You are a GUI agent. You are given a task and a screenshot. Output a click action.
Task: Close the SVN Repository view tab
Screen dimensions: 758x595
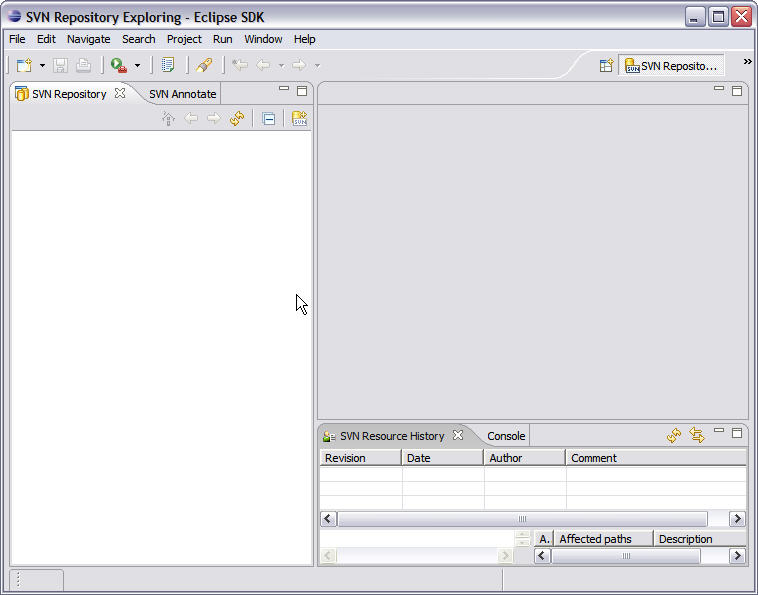(x=120, y=93)
